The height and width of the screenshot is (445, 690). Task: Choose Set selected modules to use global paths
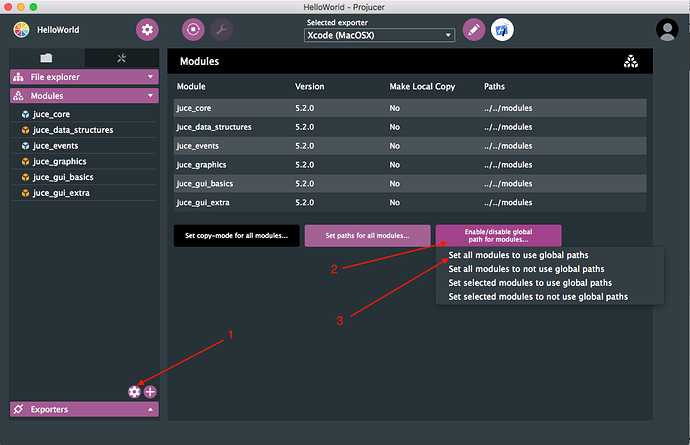click(x=530, y=283)
